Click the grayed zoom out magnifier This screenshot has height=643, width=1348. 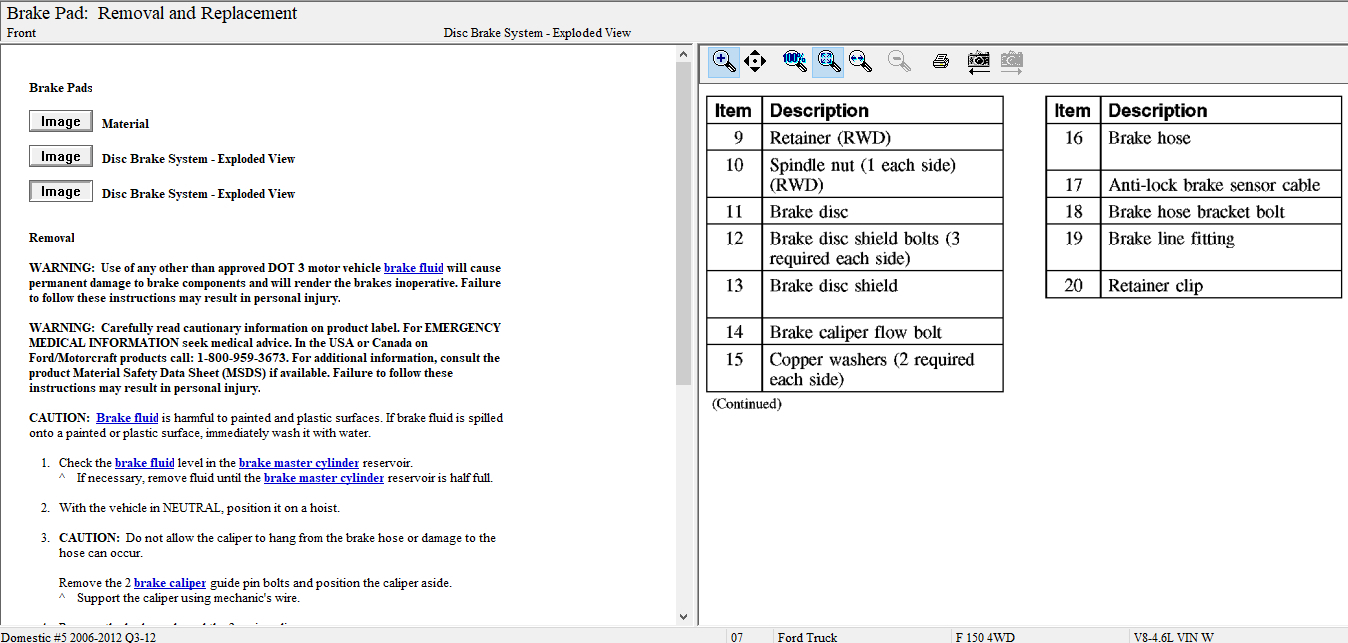click(899, 61)
